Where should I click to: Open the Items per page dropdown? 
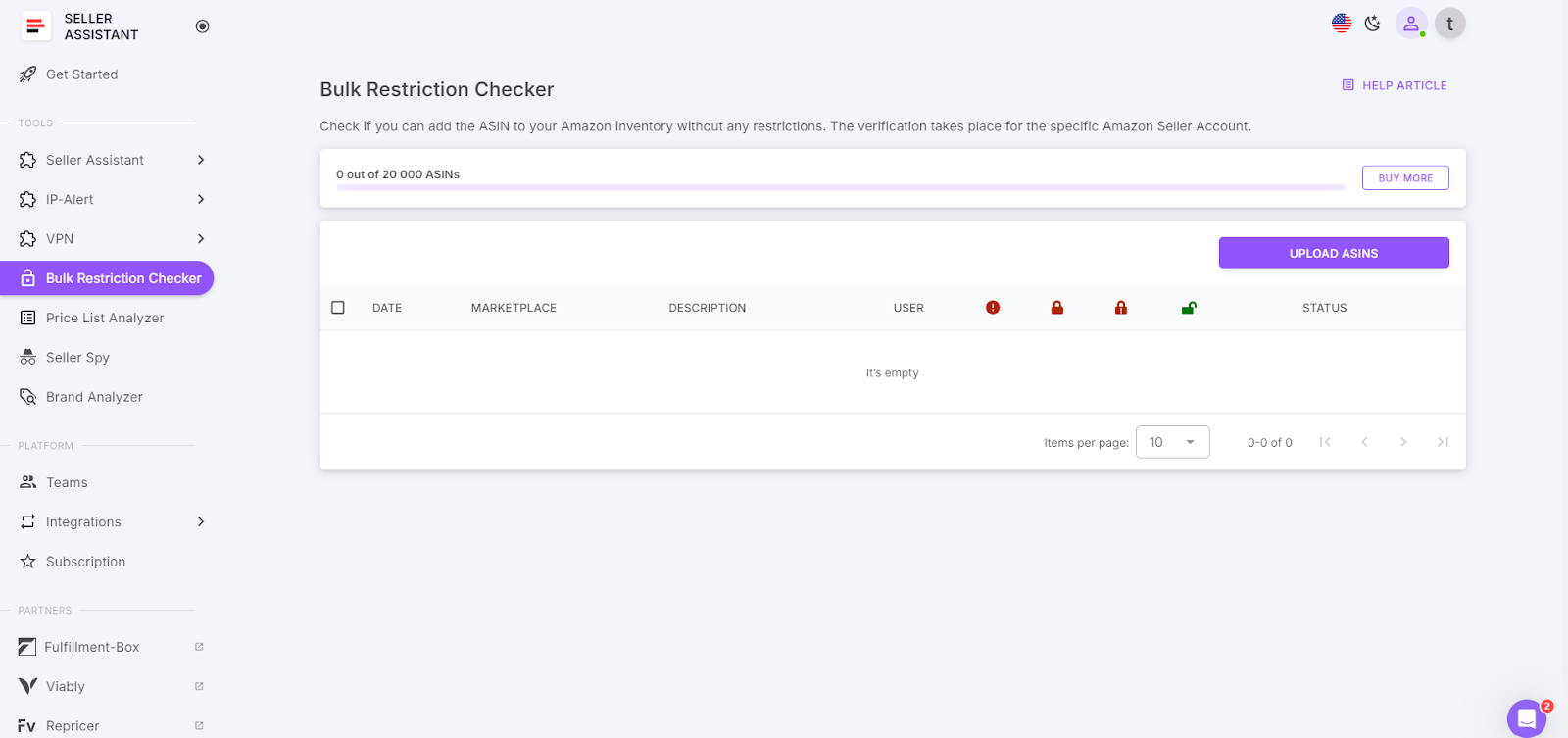pyautogui.click(x=1172, y=442)
